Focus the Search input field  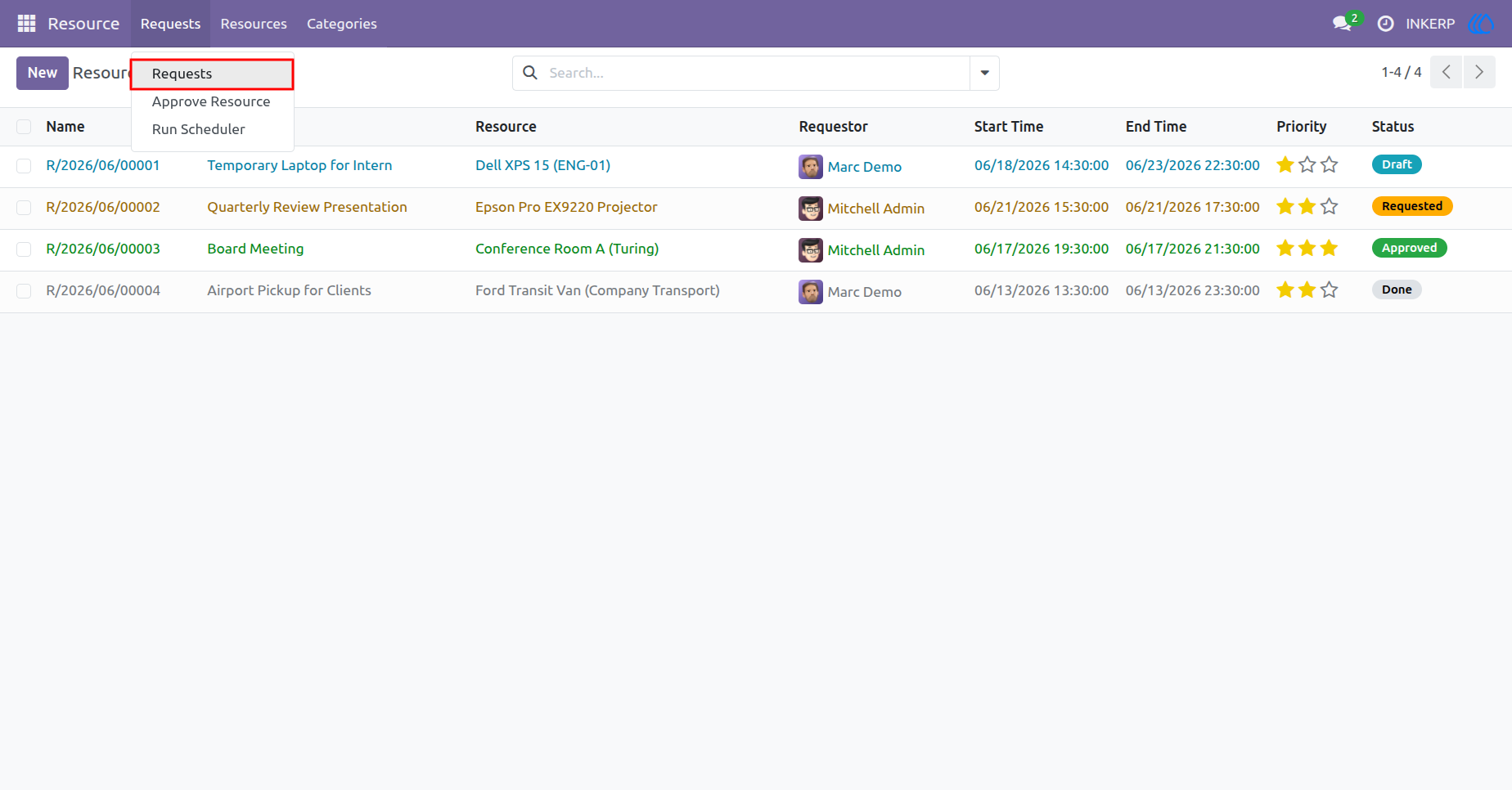pyautogui.click(x=756, y=73)
